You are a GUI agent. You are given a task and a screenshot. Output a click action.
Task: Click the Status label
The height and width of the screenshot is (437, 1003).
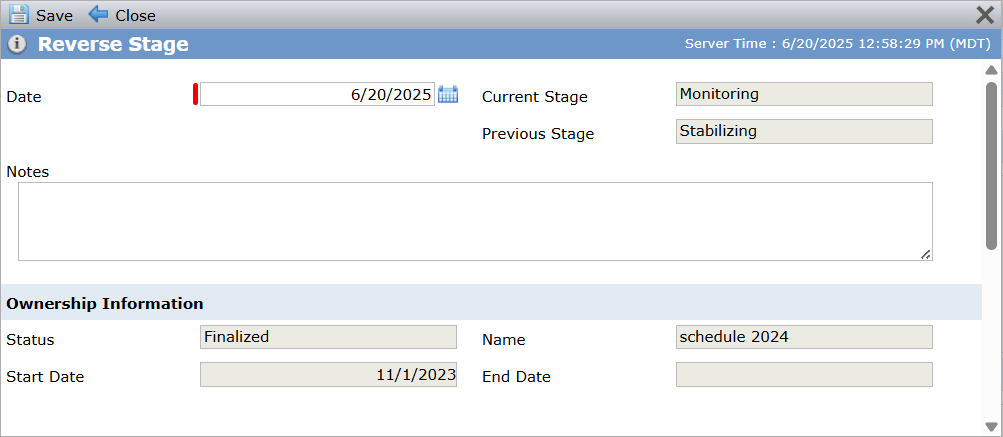coord(30,340)
